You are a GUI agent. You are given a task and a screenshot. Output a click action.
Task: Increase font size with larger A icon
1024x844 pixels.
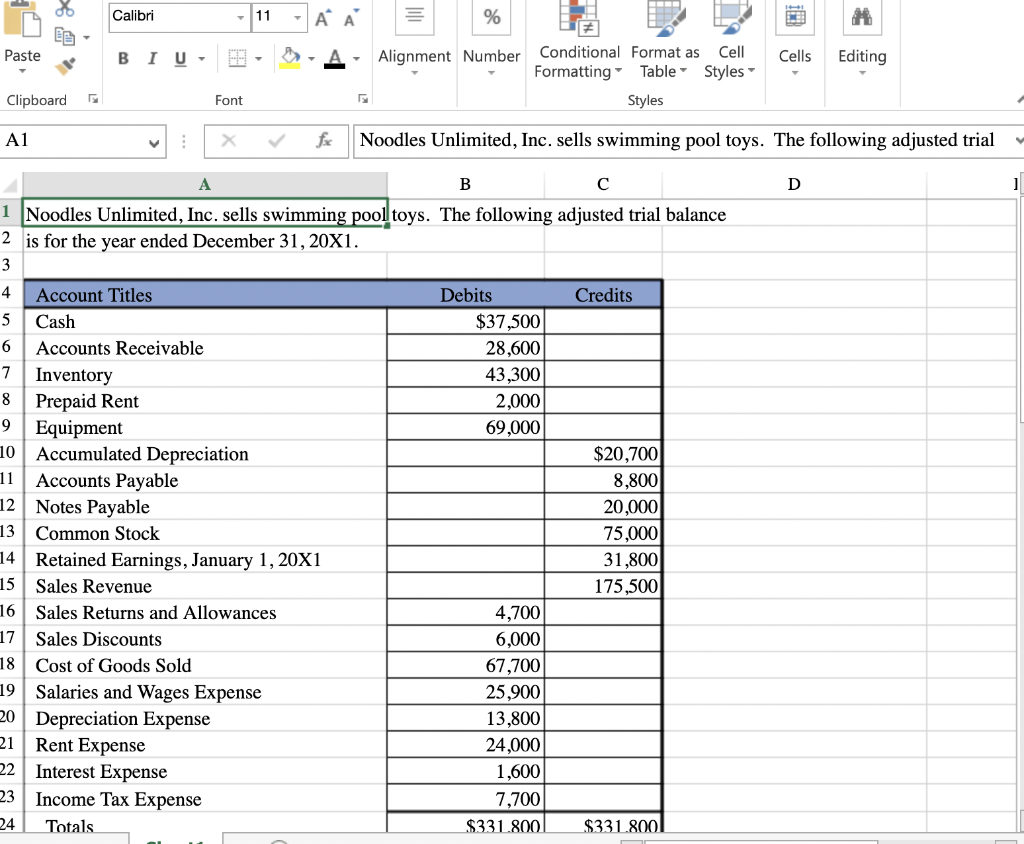point(322,18)
